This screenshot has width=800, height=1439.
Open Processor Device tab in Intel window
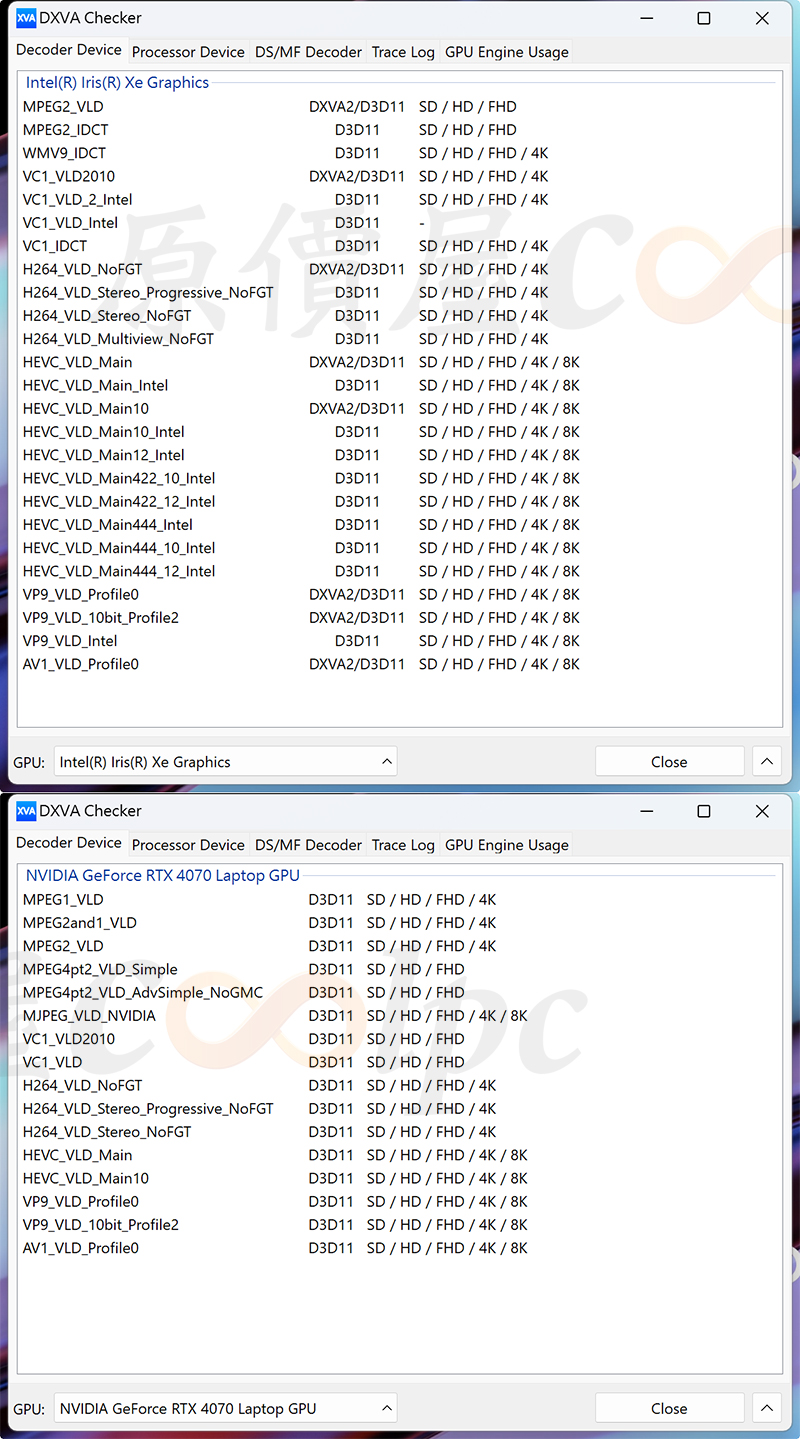[x=188, y=52]
